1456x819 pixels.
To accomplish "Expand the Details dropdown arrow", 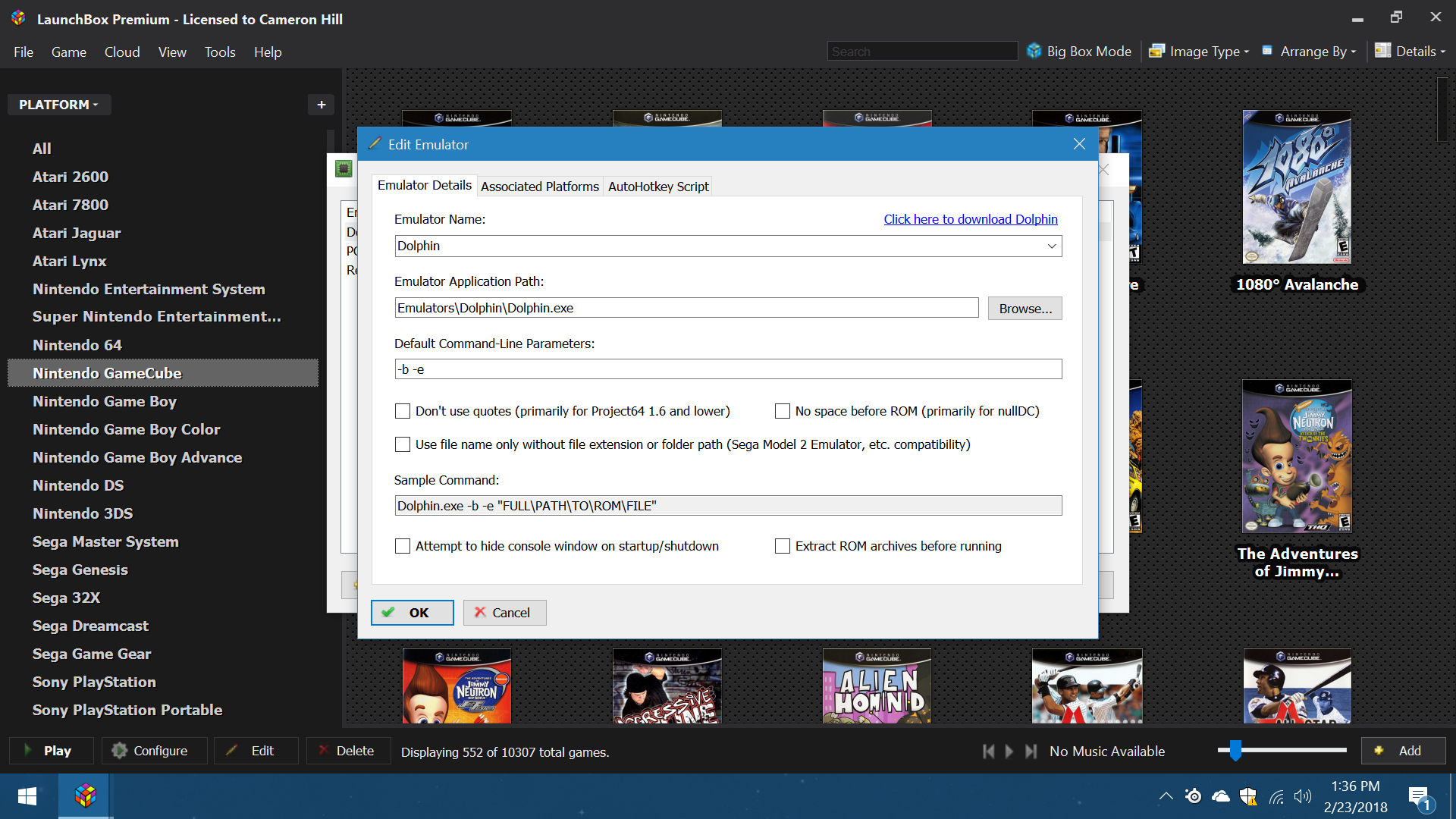I will click(1442, 52).
